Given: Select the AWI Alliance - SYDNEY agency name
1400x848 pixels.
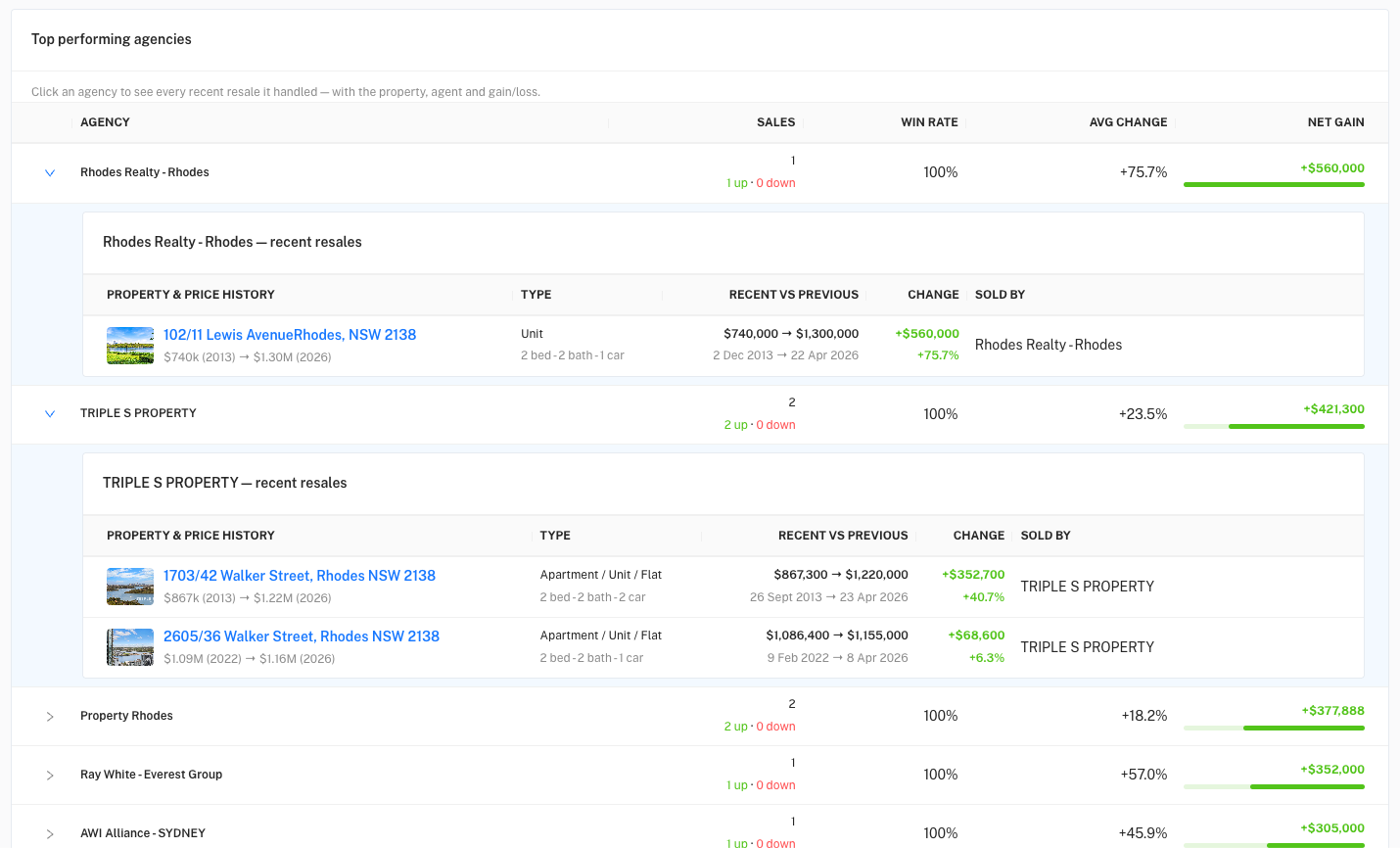Looking at the screenshot, I should (143, 833).
